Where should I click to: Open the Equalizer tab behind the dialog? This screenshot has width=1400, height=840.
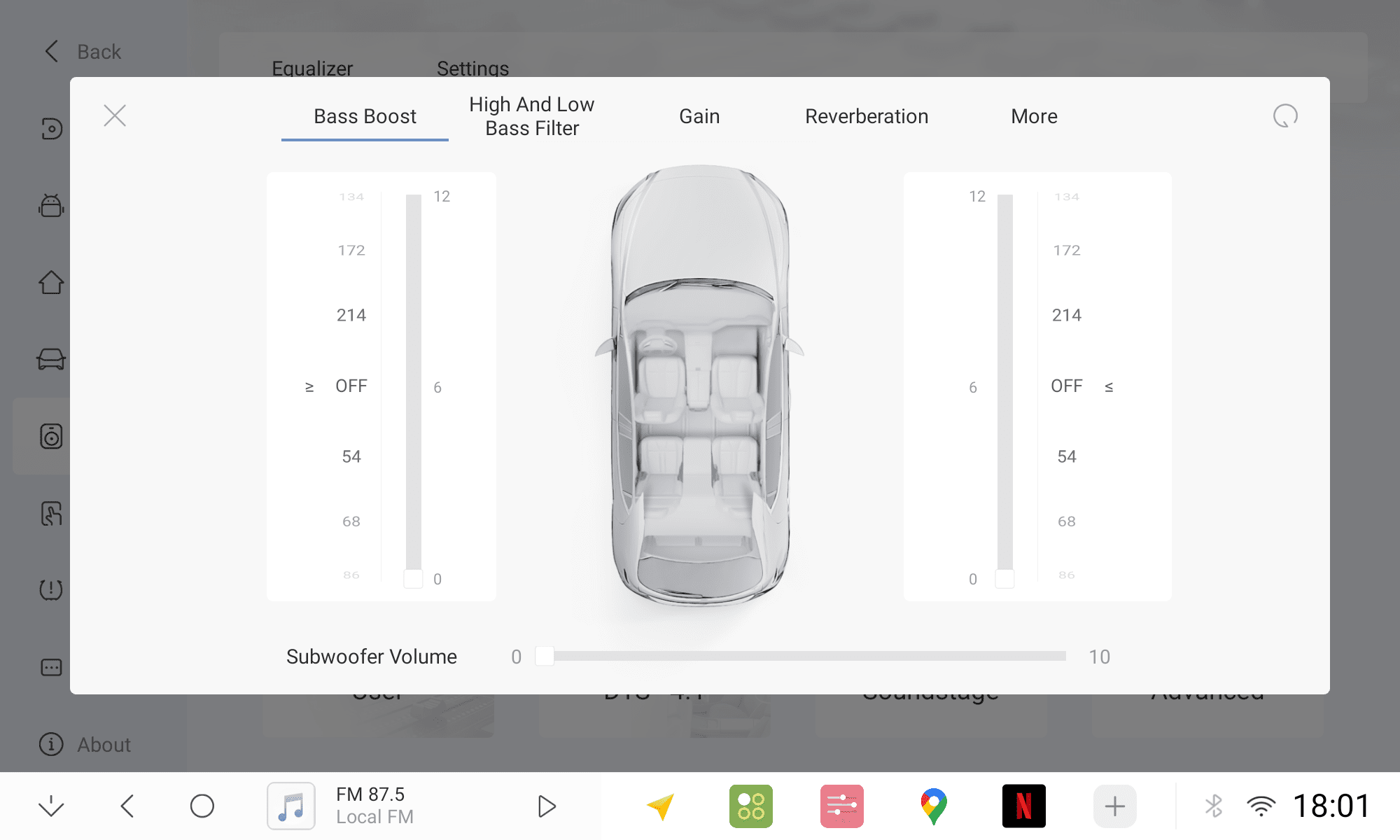click(x=312, y=67)
